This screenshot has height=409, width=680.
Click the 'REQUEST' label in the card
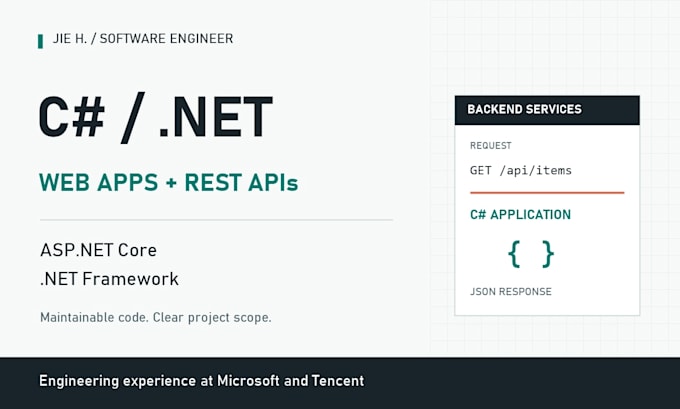pos(490,146)
